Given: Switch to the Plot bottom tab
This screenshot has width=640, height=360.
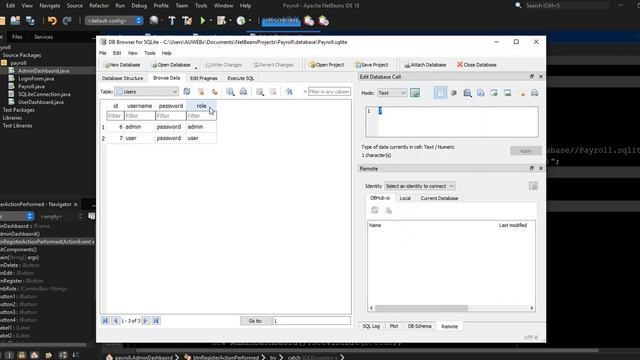Looking at the screenshot, I should (x=393, y=326).
